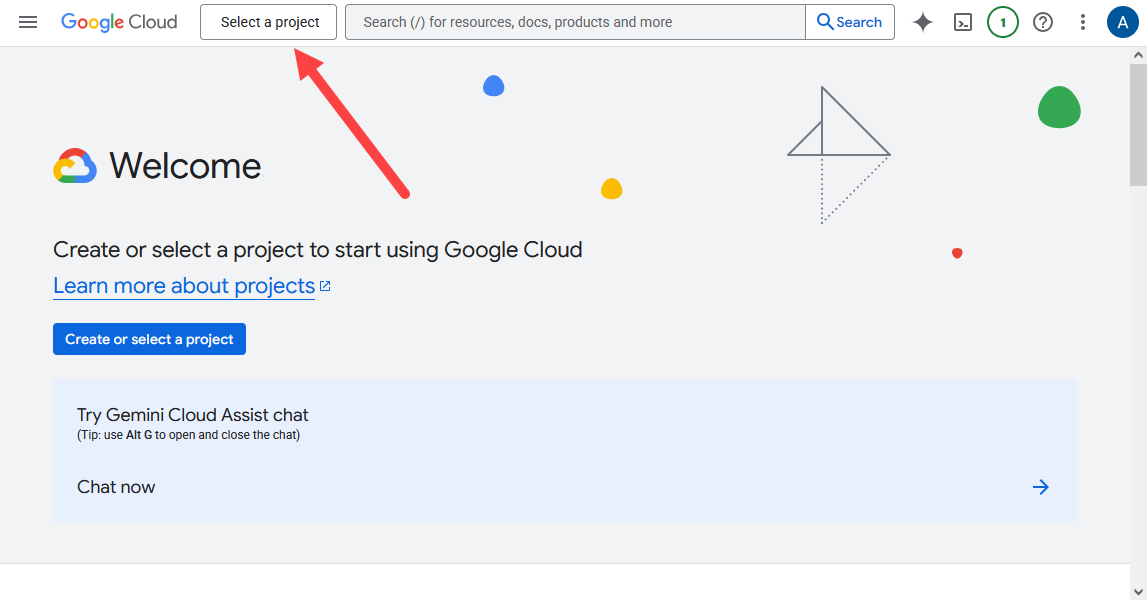The image size is (1147, 600).
Task: Open the Select a project picker
Action: (x=269, y=22)
